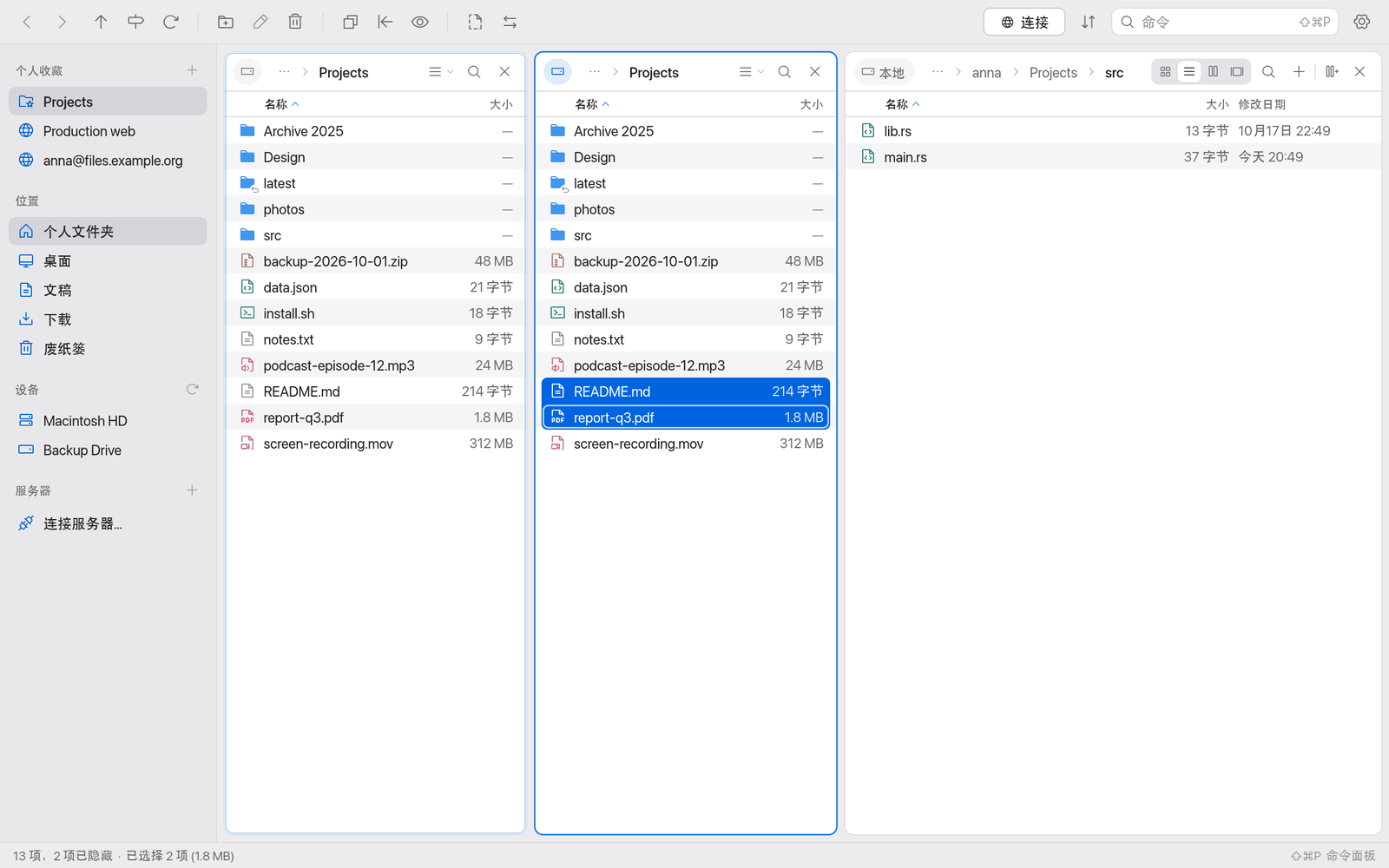
Task: Click the 连接 connect button
Action: pos(1024,22)
